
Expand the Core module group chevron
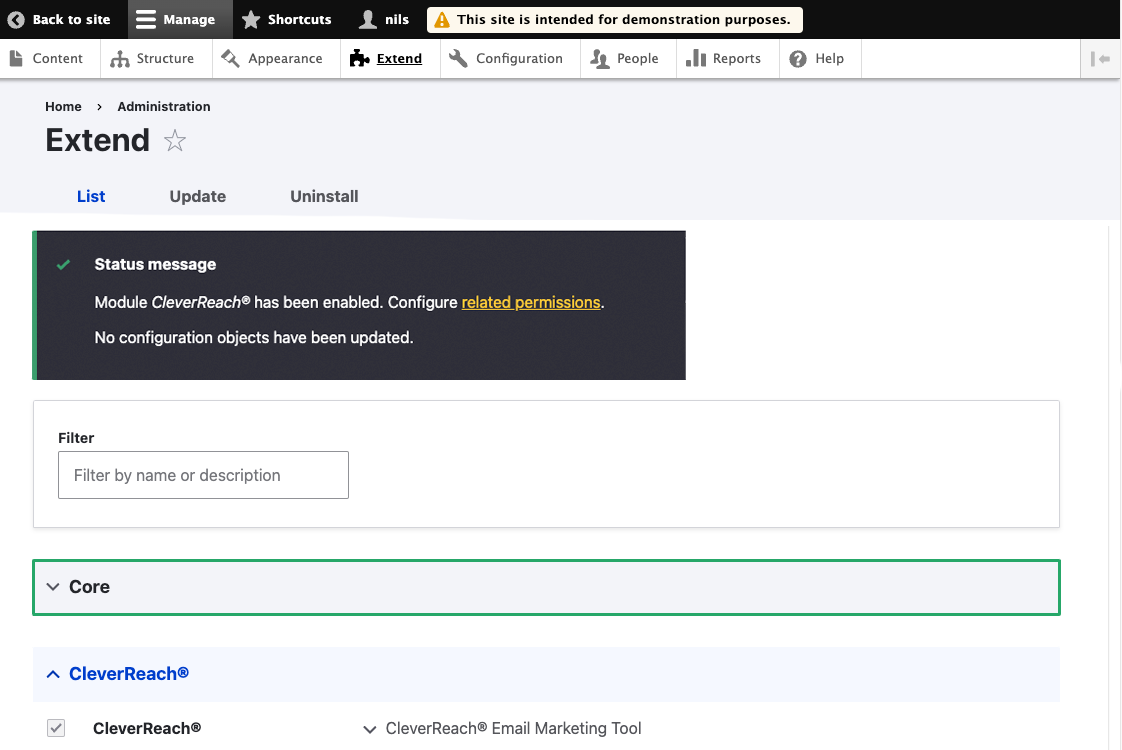pos(53,587)
